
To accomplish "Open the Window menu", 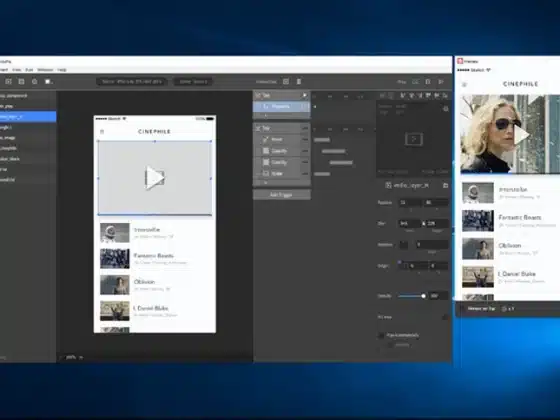I will (45, 70).
